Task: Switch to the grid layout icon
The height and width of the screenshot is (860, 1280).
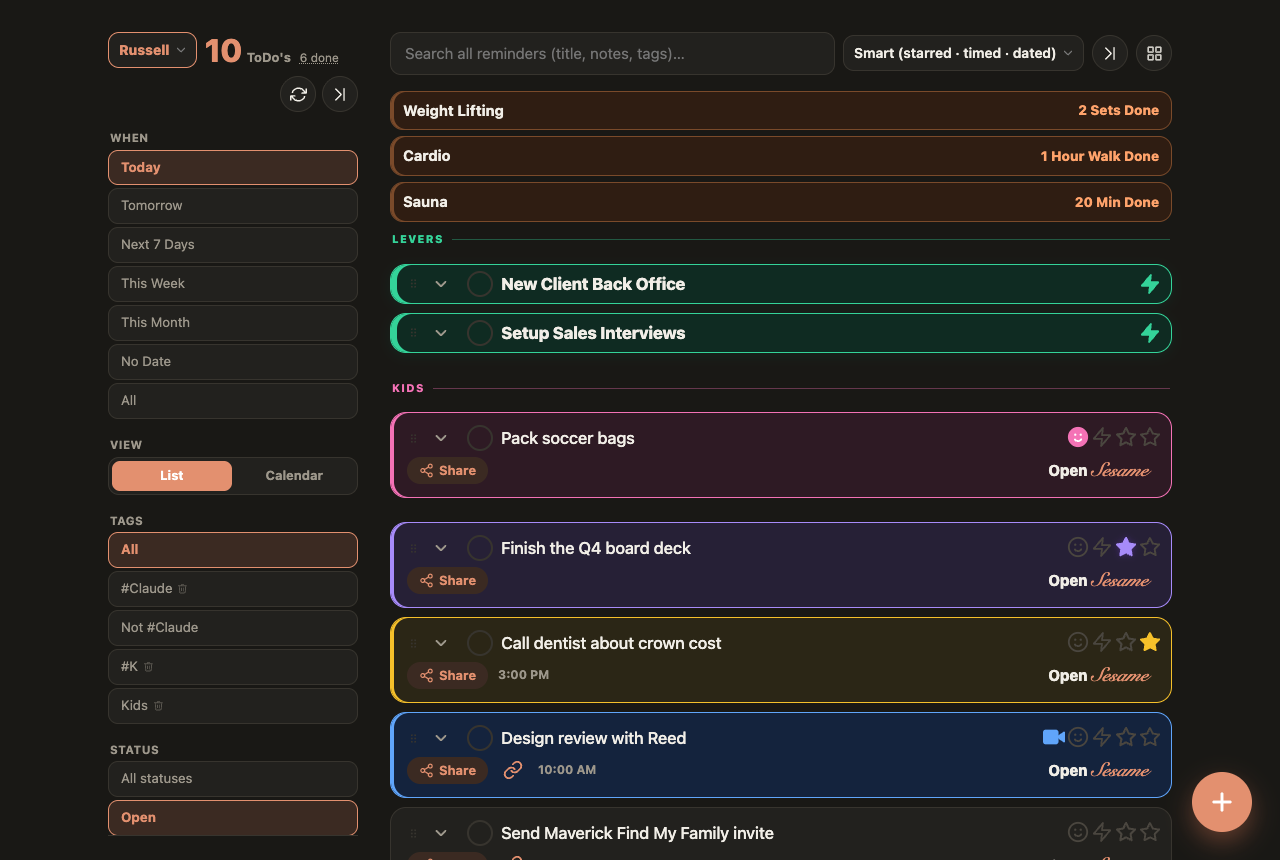Action: (x=1154, y=53)
